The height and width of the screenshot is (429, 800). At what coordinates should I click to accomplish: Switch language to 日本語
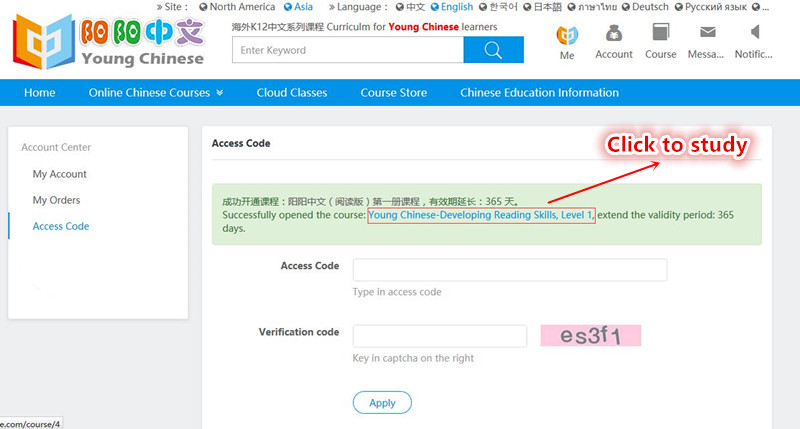[x=542, y=7]
